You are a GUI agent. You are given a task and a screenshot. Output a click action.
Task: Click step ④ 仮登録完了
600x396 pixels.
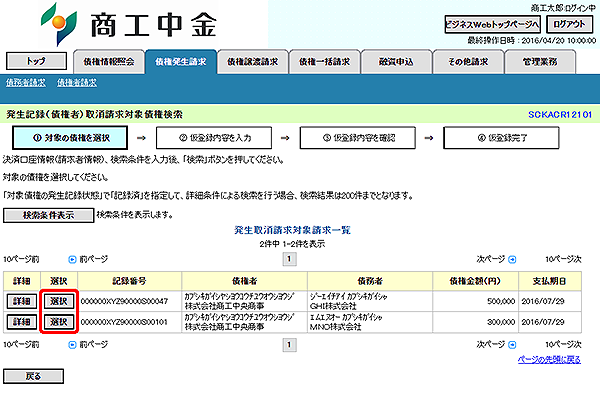tap(501, 138)
